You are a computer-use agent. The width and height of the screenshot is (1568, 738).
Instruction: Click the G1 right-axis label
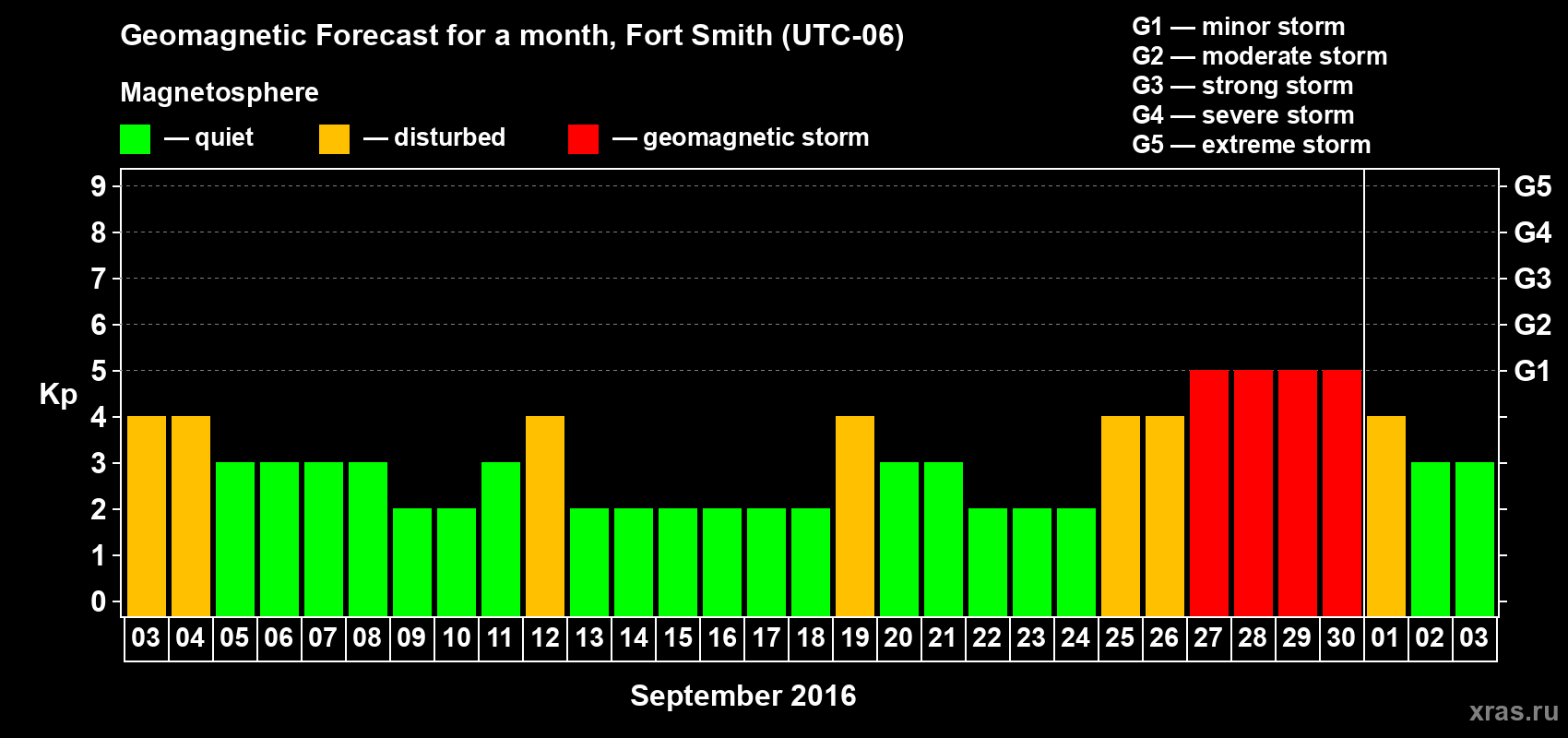tap(1532, 371)
